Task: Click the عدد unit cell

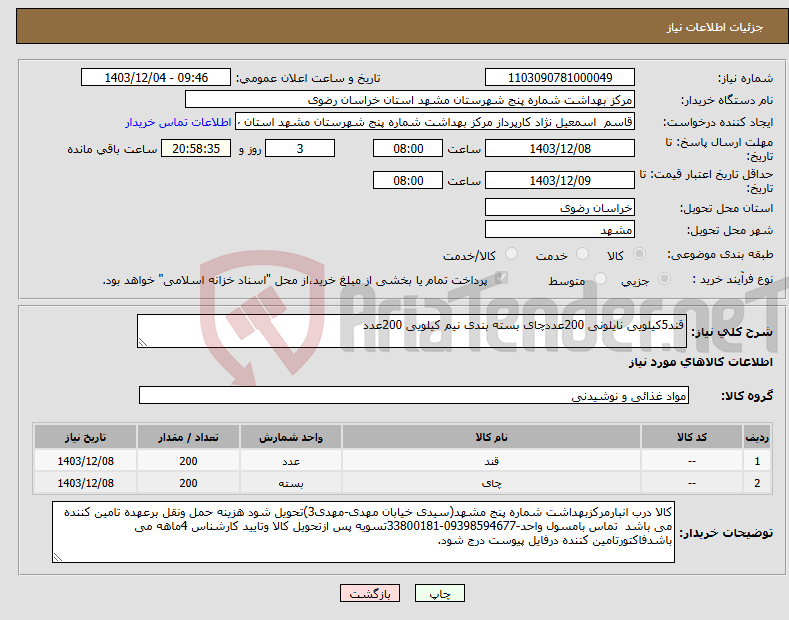Action: click(x=291, y=461)
